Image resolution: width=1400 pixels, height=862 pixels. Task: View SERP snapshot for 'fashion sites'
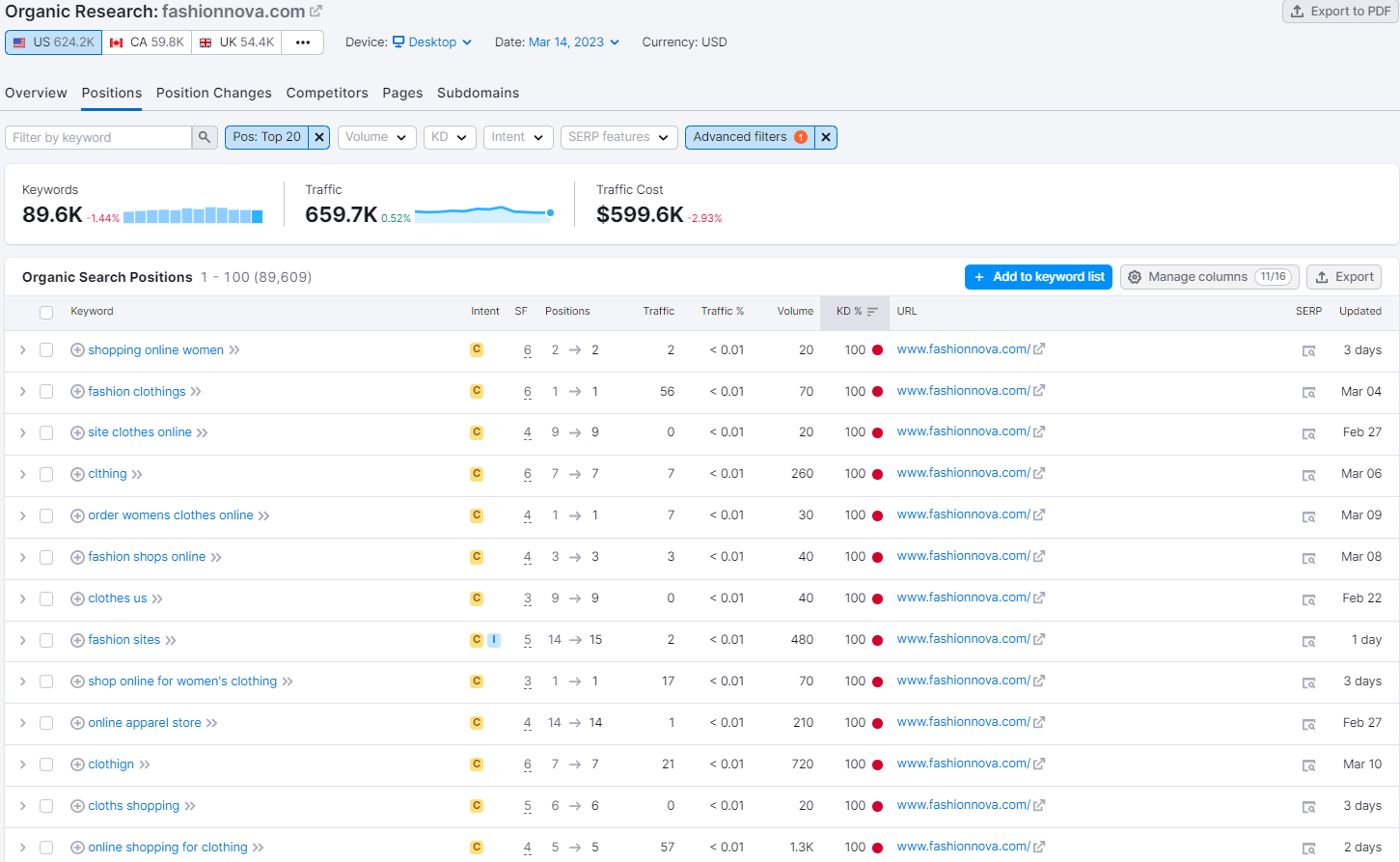pyautogui.click(x=1308, y=641)
